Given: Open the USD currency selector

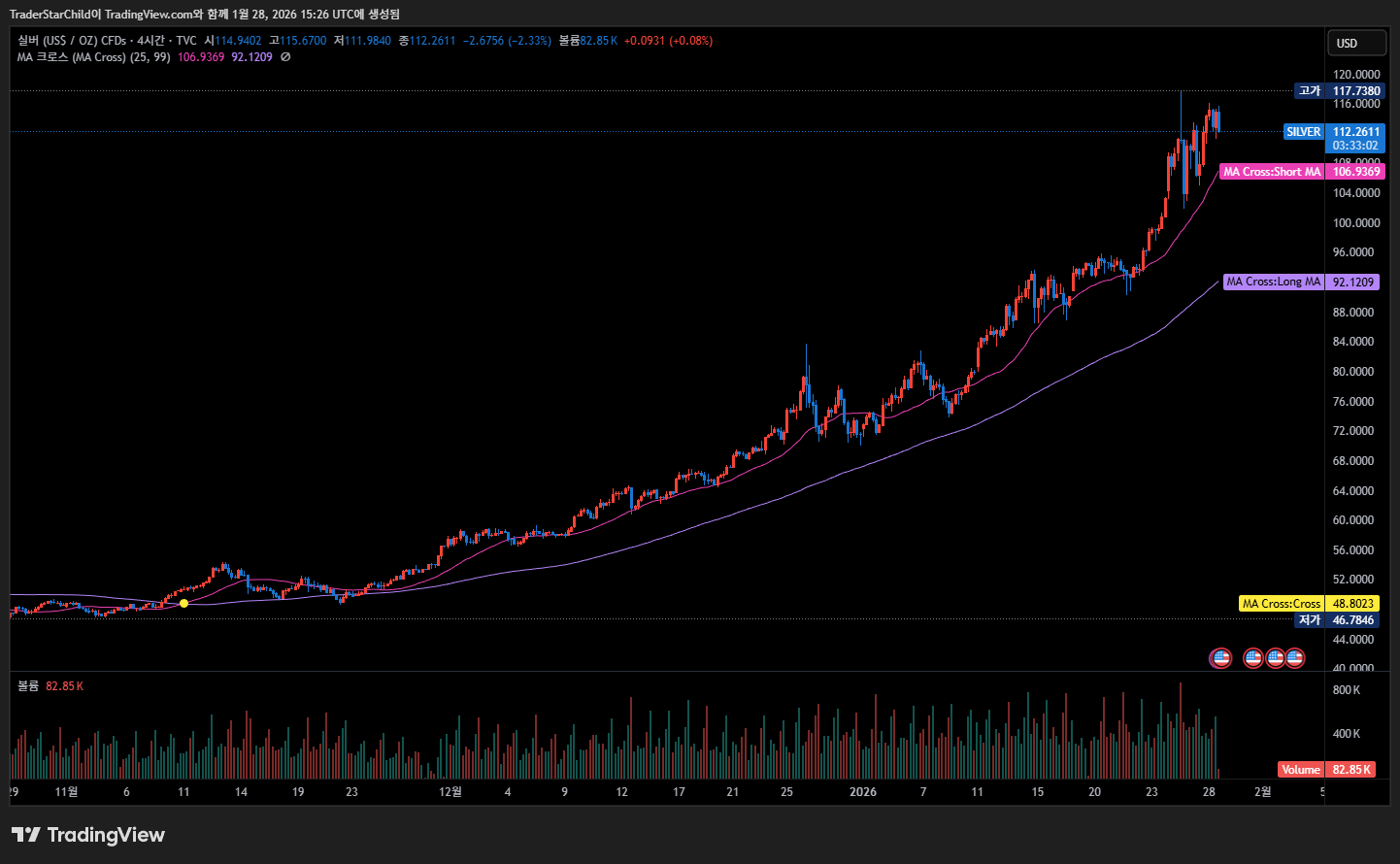Looking at the screenshot, I should pyautogui.click(x=1355, y=43).
